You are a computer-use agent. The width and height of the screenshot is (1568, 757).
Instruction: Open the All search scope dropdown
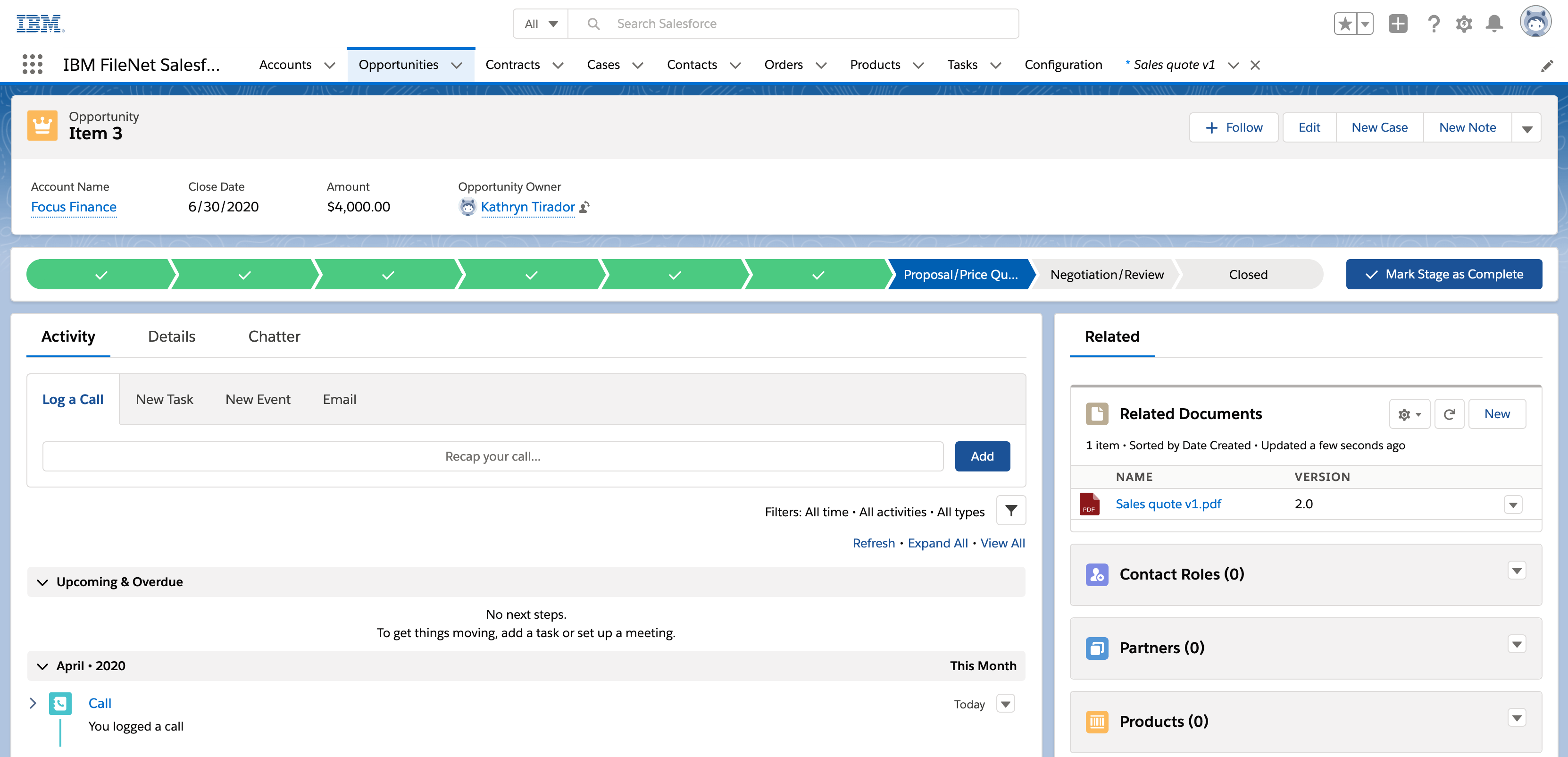pyautogui.click(x=539, y=23)
